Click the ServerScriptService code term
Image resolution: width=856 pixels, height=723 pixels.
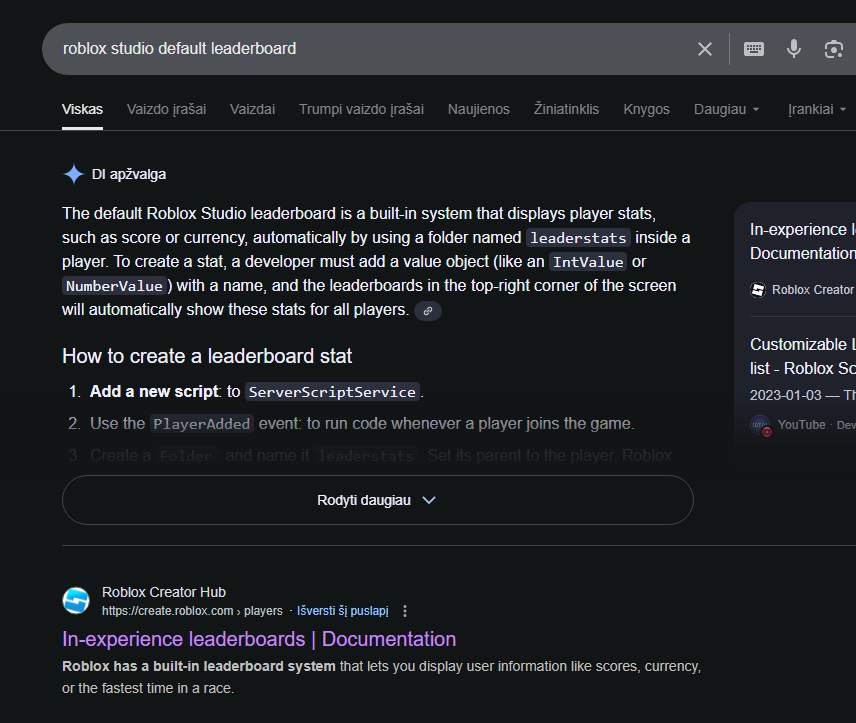click(x=332, y=392)
